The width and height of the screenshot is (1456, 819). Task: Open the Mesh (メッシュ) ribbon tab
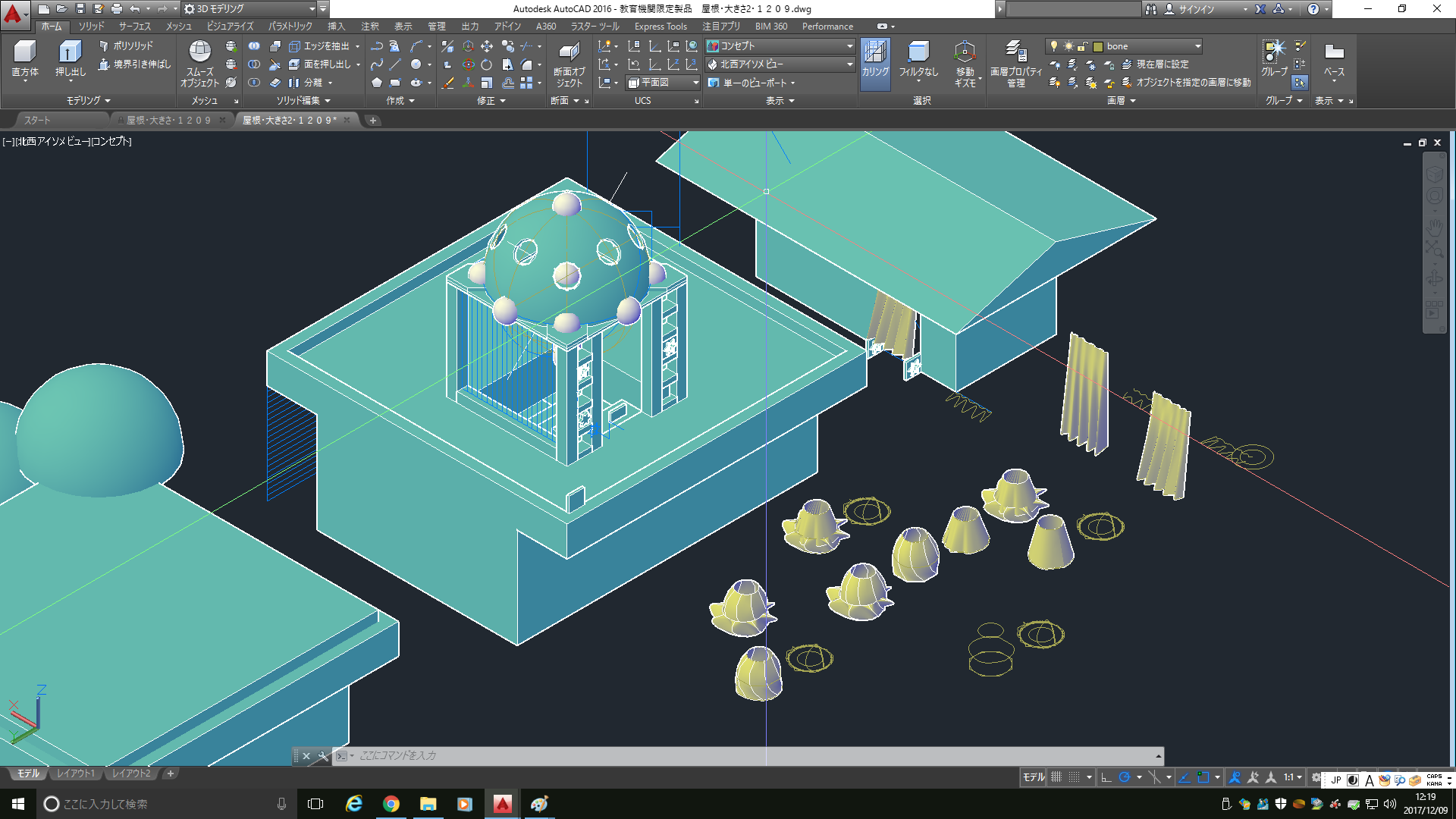(179, 27)
